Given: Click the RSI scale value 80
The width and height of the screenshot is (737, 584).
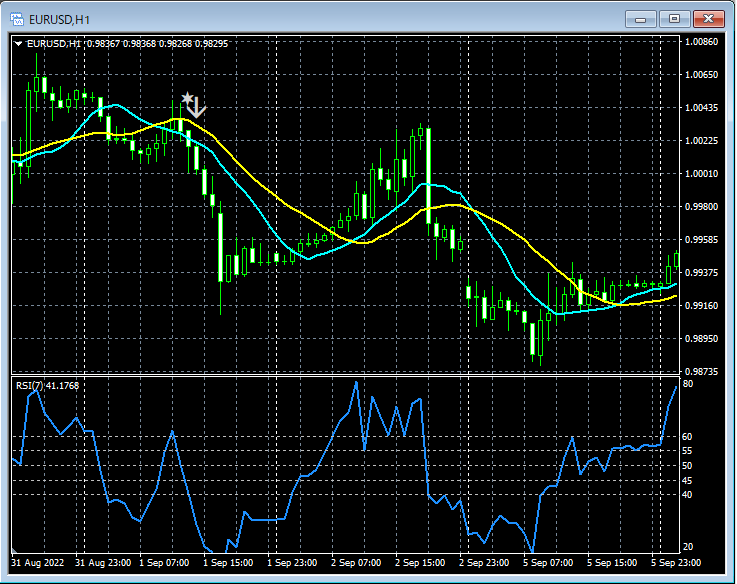Looking at the screenshot, I should coord(688,384).
